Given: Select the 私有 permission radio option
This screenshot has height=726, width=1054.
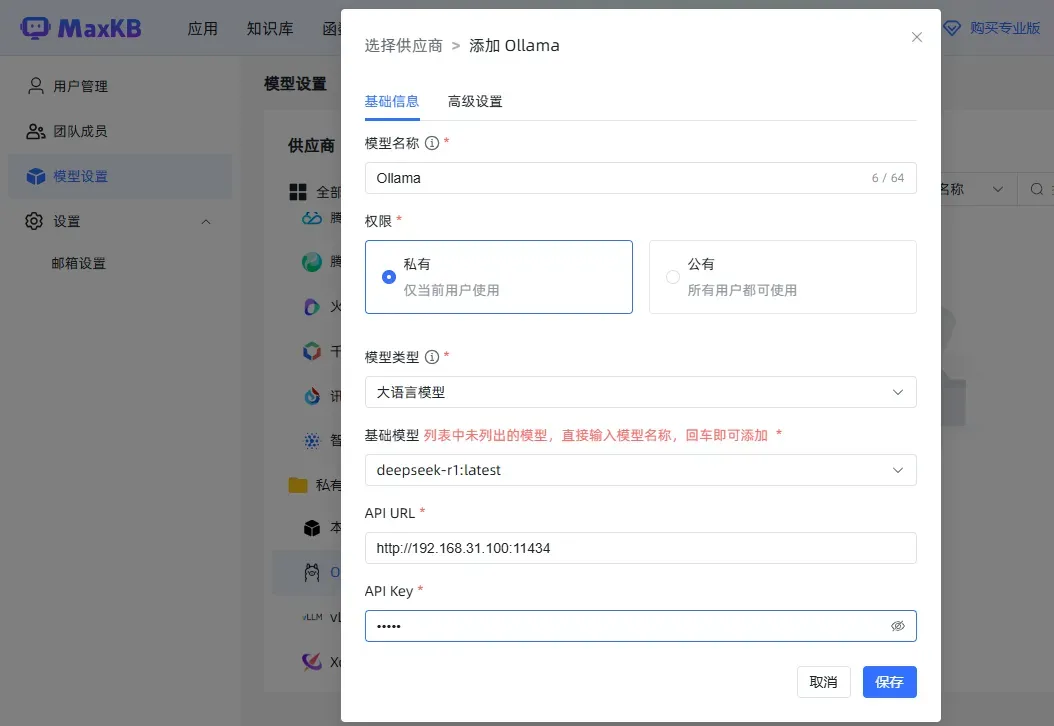Looking at the screenshot, I should [x=390, y=277].
